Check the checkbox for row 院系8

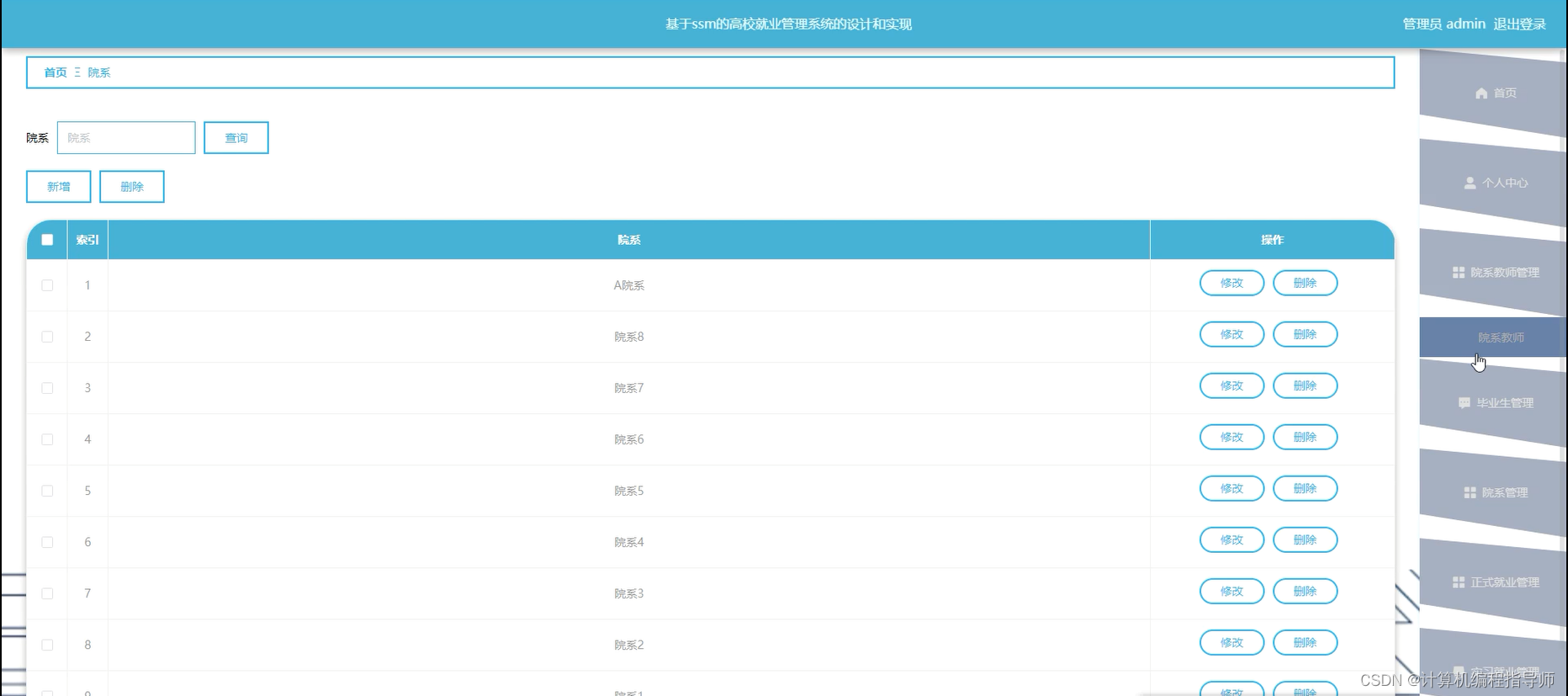[x=47, y=337]
